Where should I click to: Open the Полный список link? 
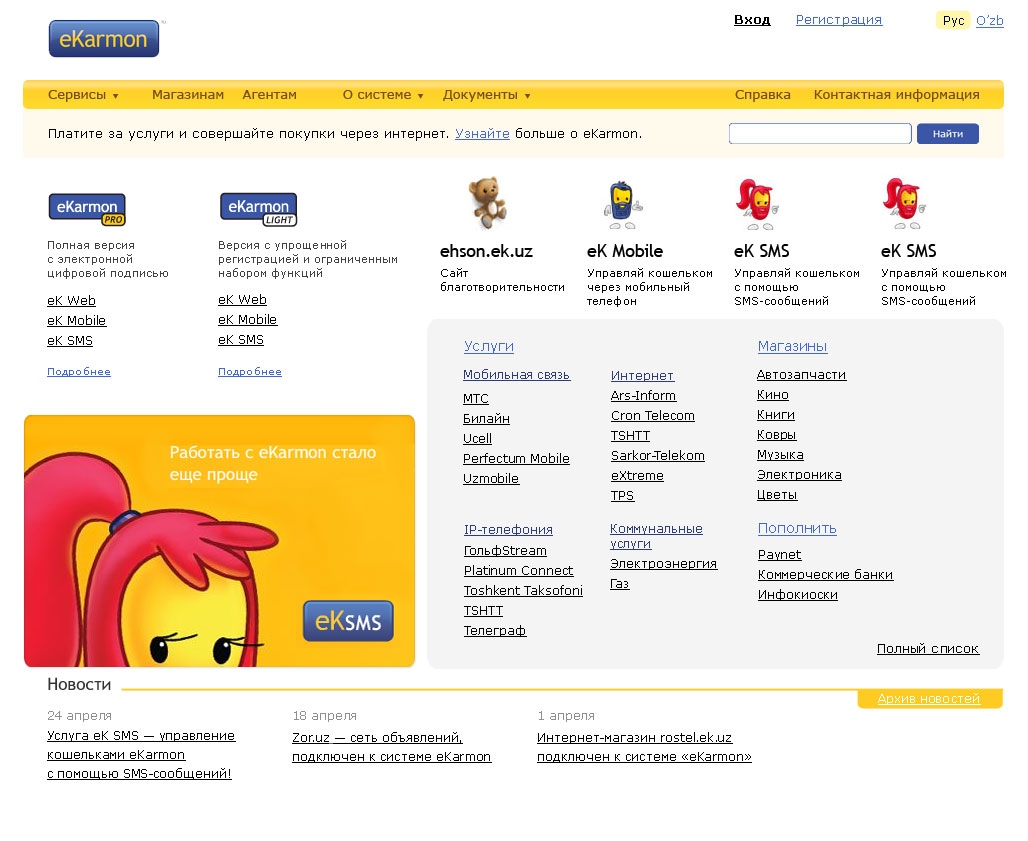click(928, 649)
